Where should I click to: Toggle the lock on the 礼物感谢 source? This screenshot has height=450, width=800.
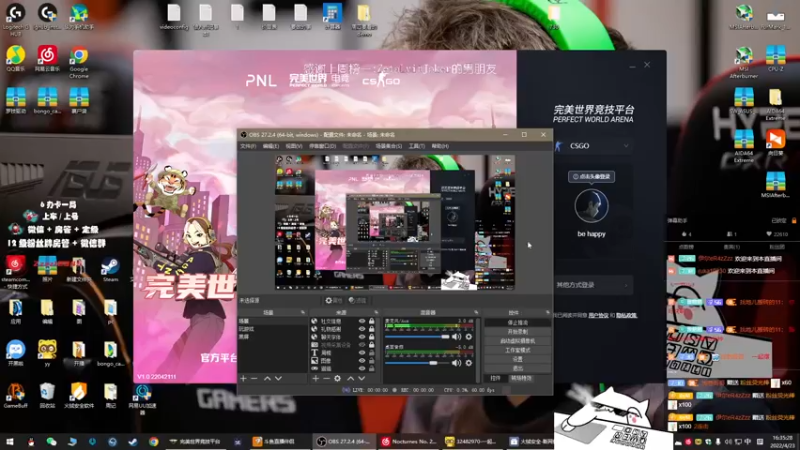pyautogui.click(x=371, y=329)
